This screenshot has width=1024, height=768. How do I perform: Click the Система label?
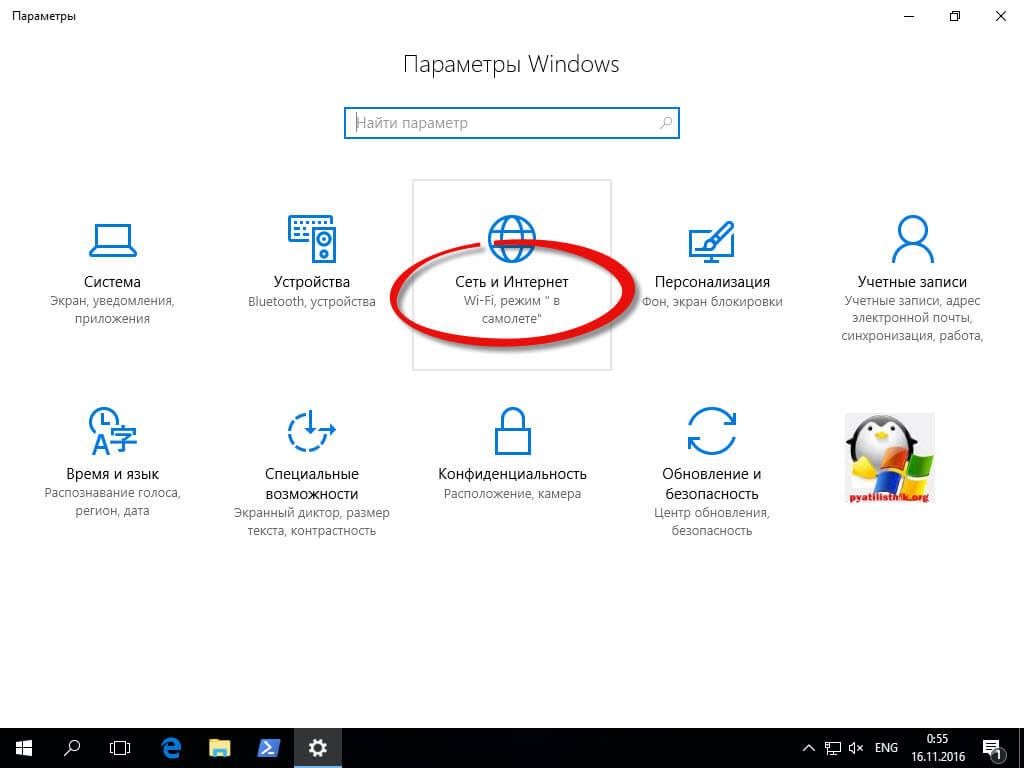112,282
